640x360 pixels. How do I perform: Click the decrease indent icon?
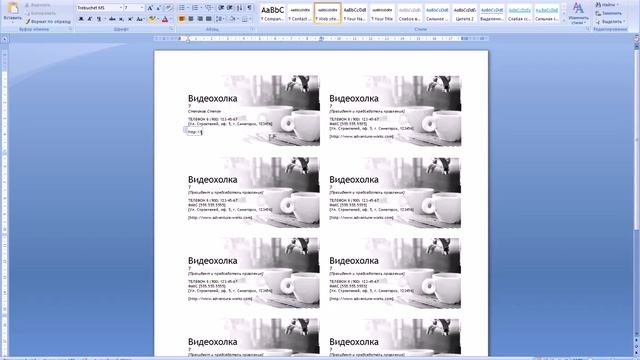pos(221,8)
